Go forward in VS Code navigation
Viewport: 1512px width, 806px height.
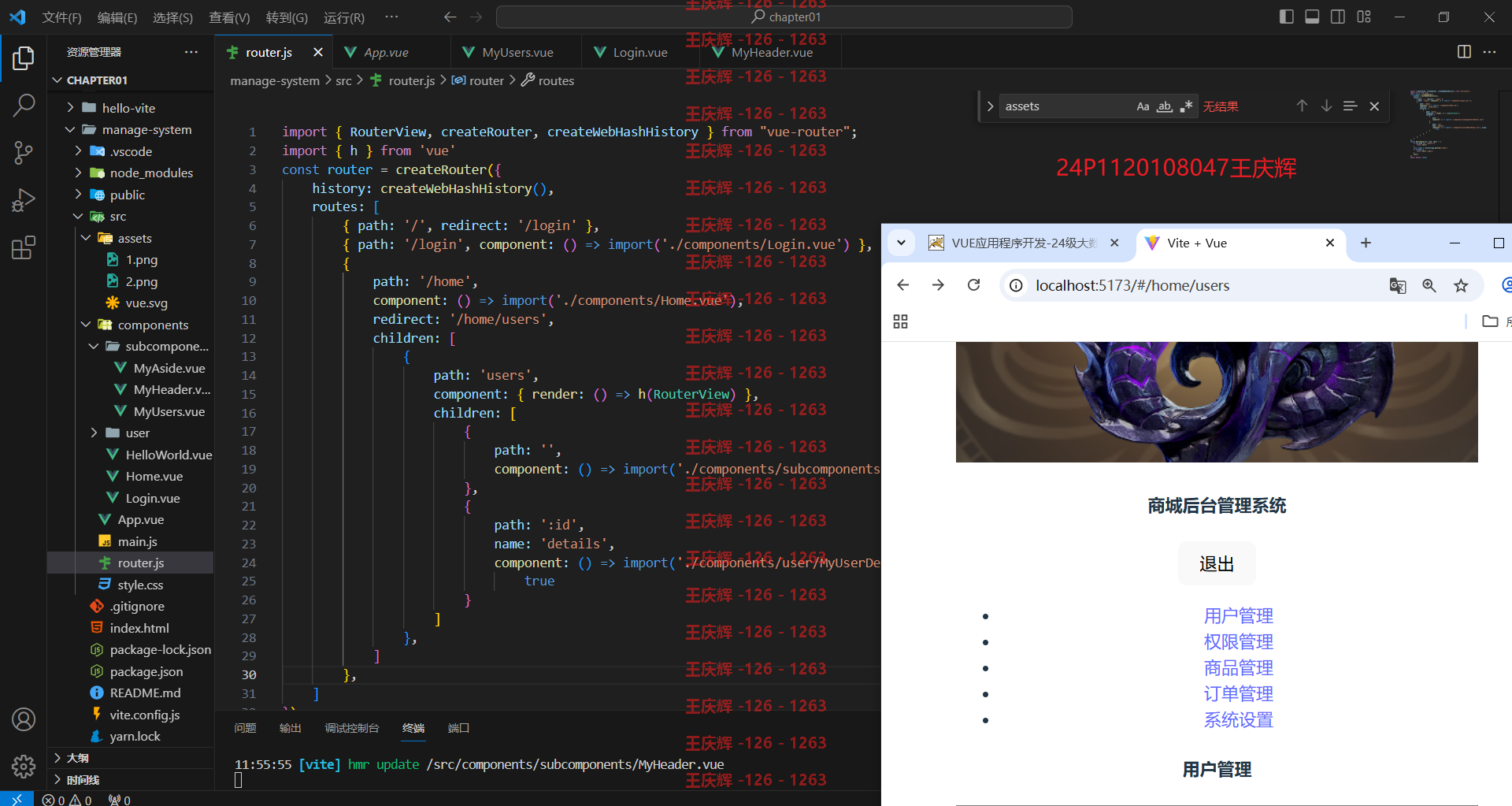click(x=476, y=17)
